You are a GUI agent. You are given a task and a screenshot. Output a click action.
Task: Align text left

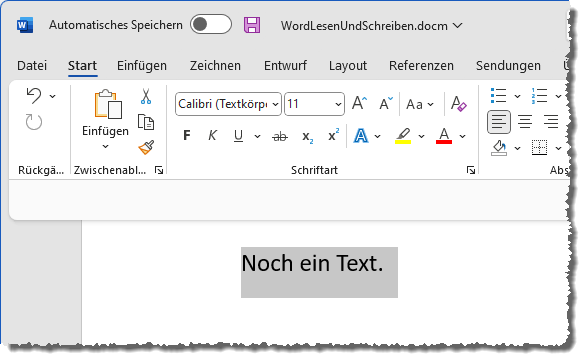pos(499,122)
